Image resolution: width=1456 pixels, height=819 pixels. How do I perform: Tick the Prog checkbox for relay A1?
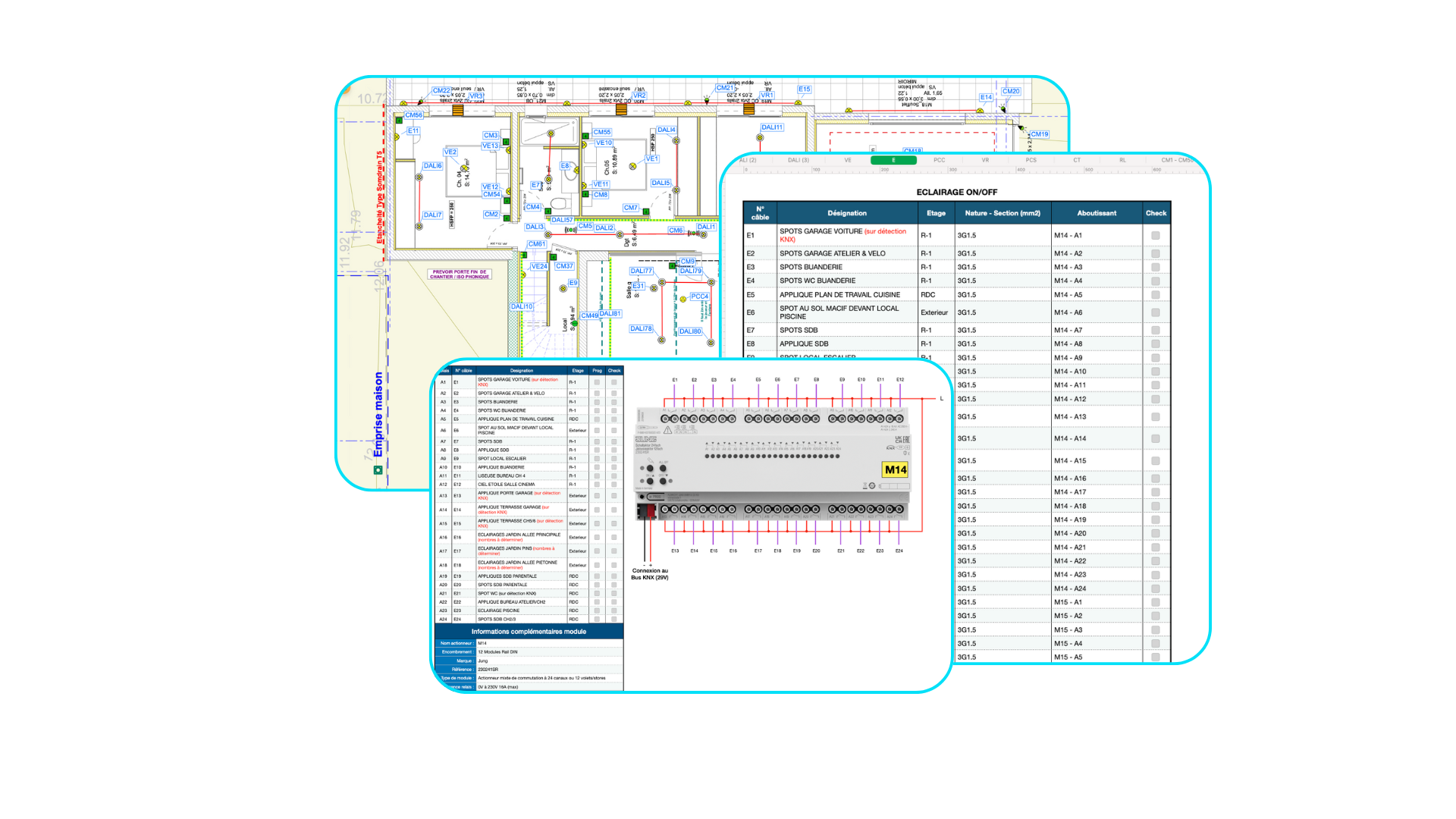(x=597, y=382)
